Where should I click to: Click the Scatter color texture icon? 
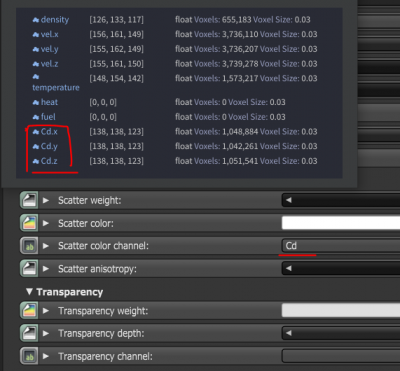[30, 223]
